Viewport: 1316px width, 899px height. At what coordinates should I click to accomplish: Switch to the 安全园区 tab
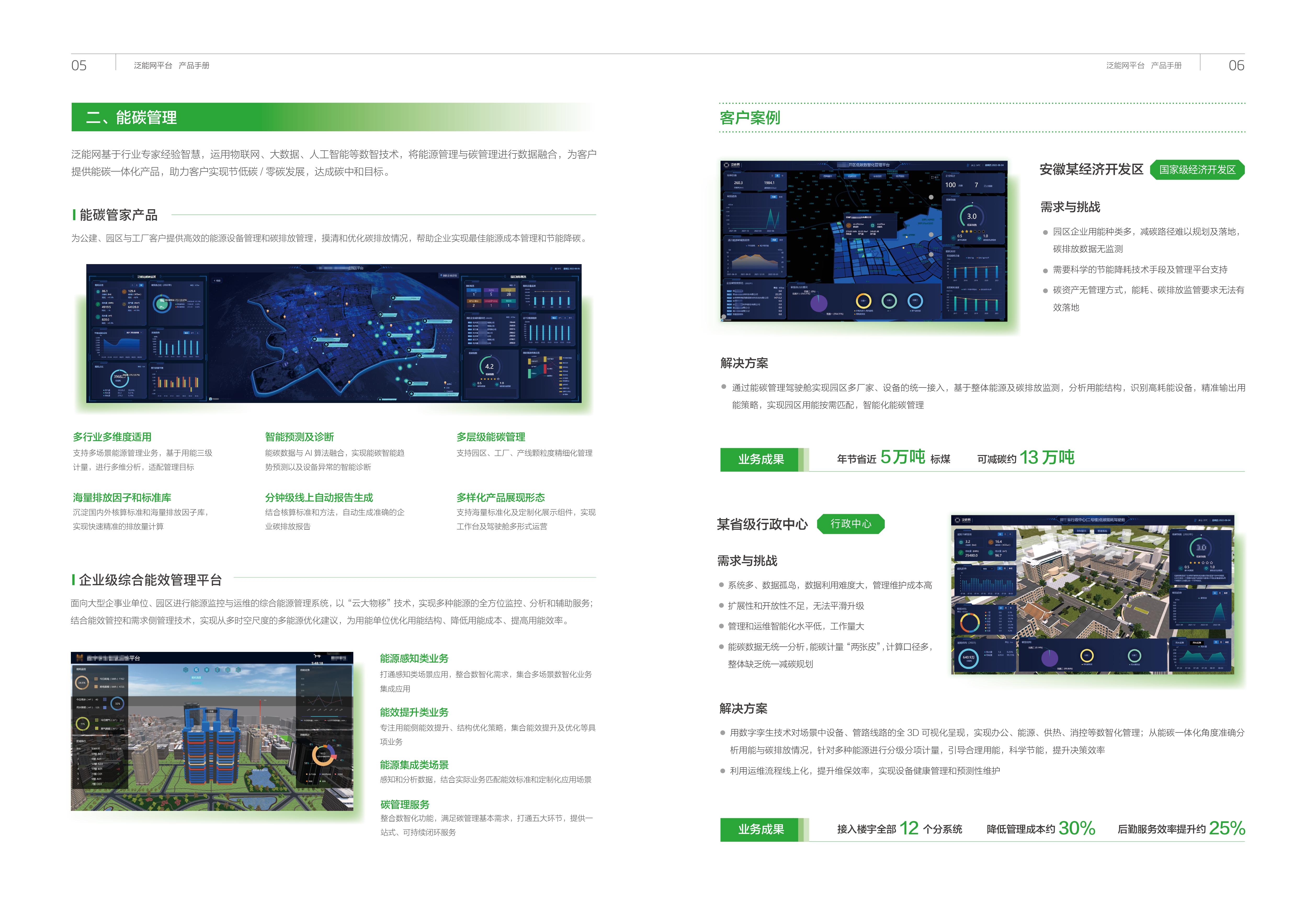pyautogui.click(x=878, y=176)
